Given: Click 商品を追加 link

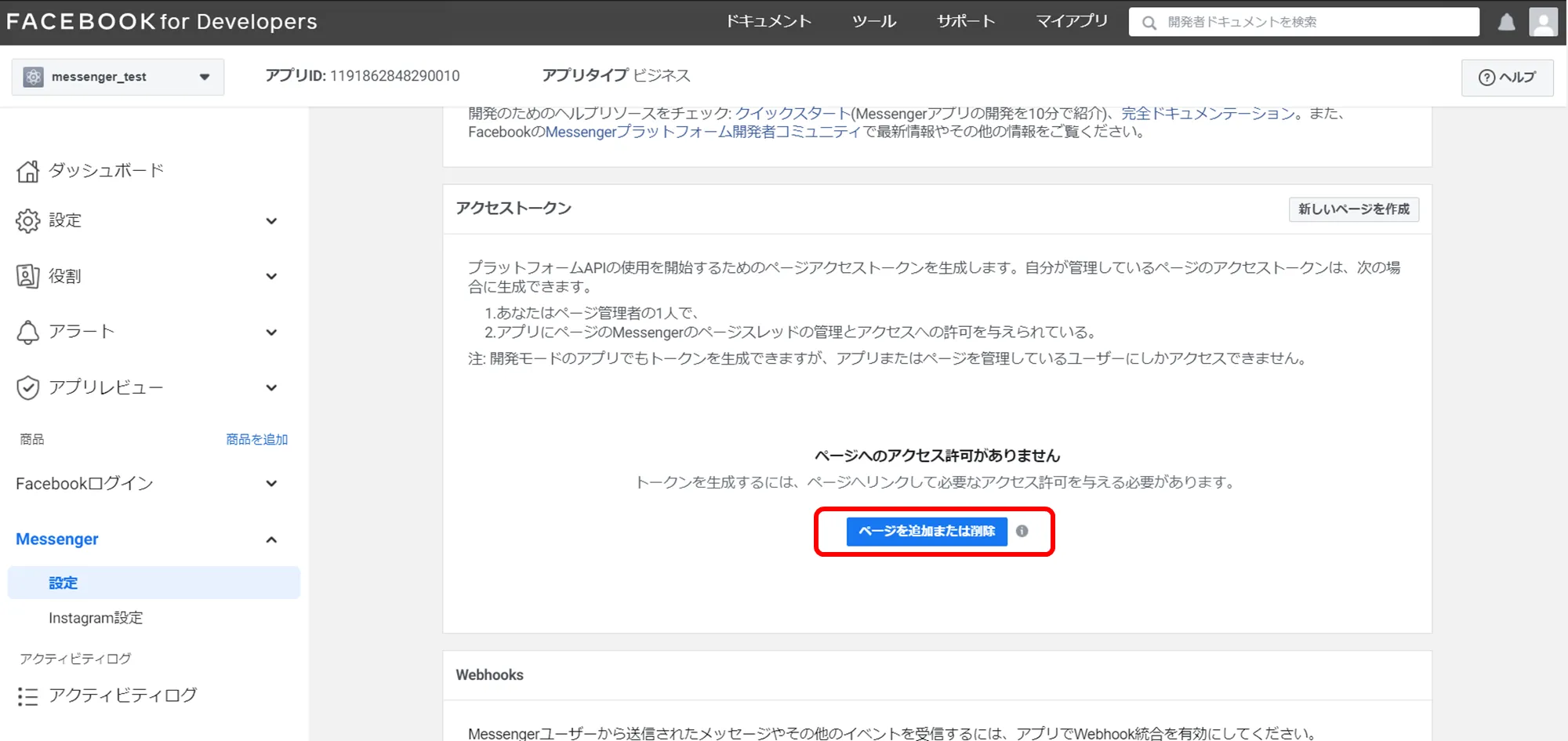Looking at the screenshot, I should 256,439.
